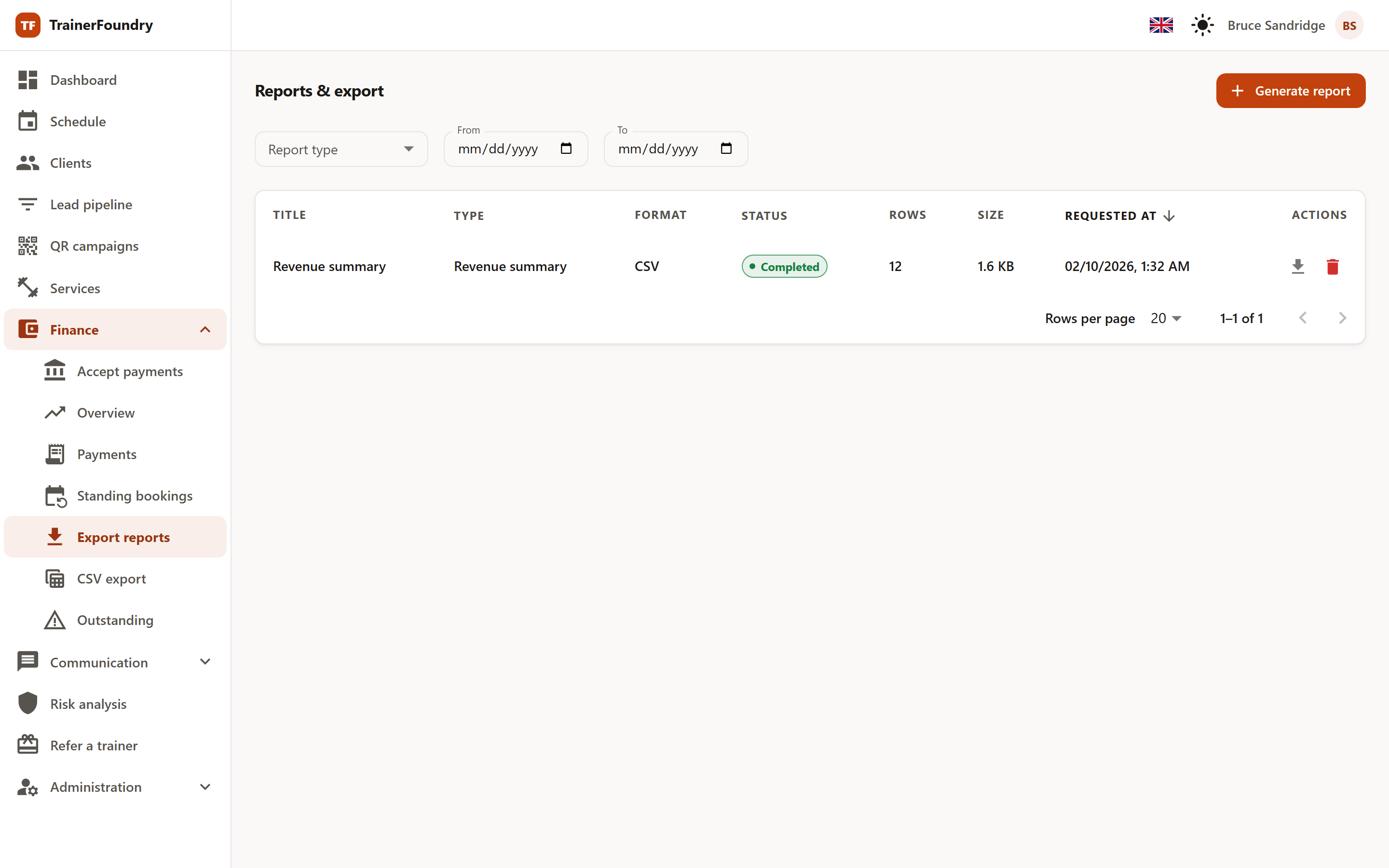Open calendar picker in To date field

(726, 149)
